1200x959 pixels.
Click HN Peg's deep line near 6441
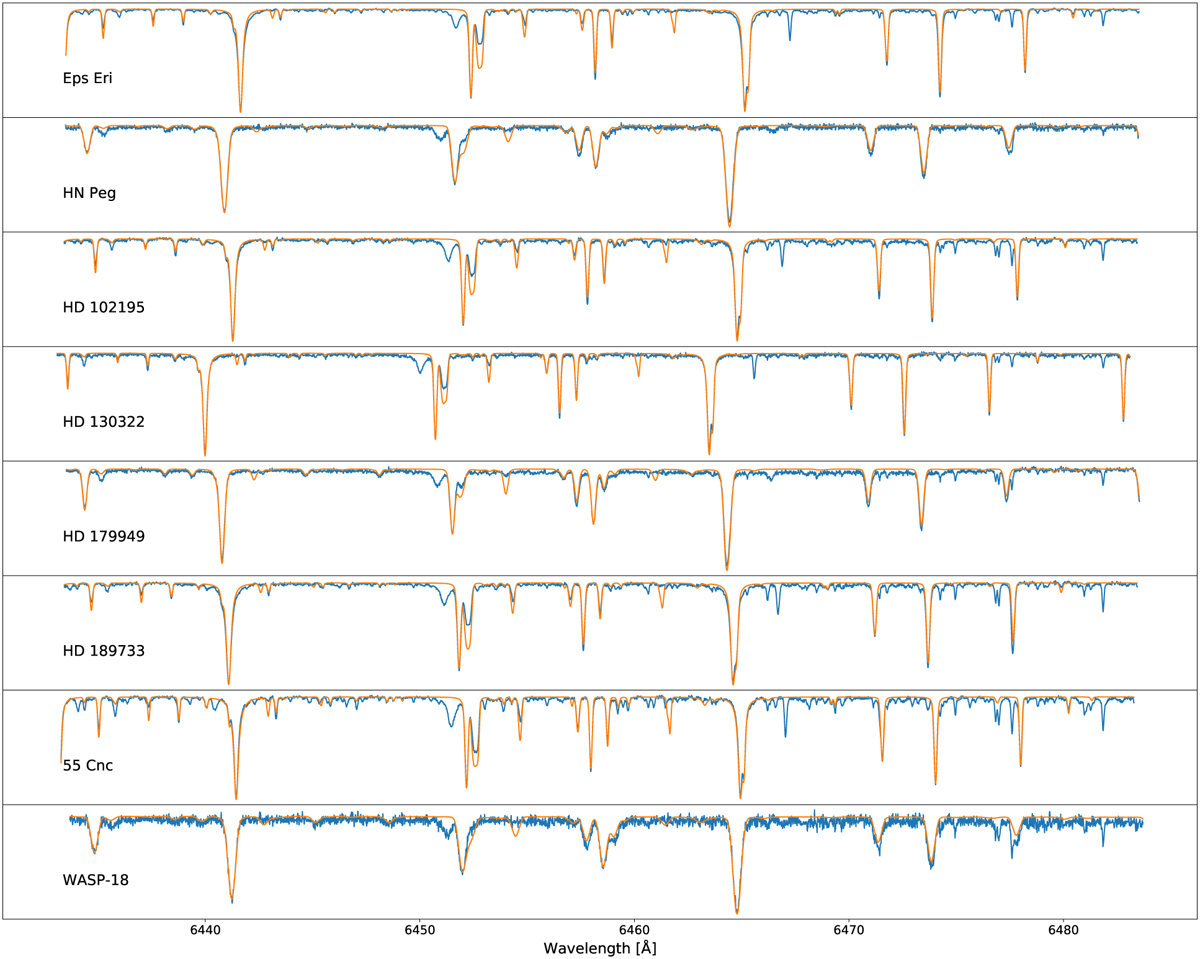(x=224, y=207)
